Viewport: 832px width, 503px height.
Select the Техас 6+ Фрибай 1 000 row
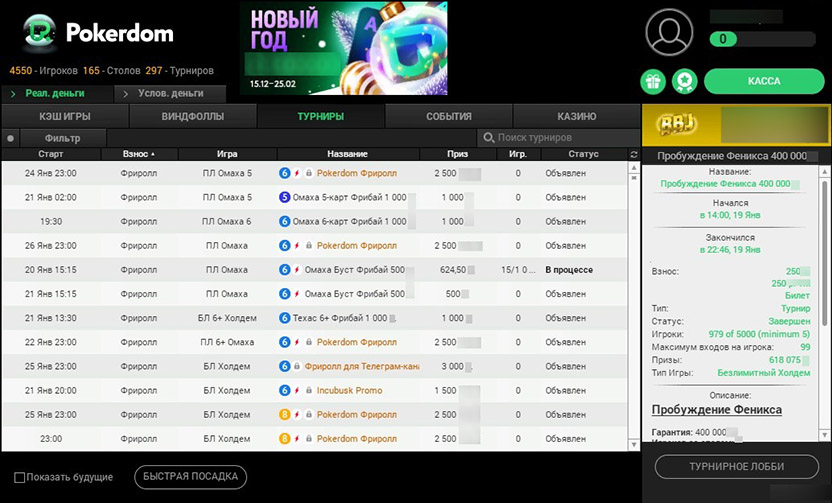[x=315, y=318]
